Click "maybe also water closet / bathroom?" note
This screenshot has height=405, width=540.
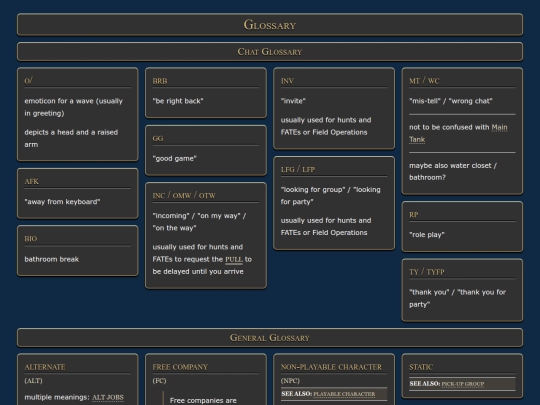tap(453, 172)
